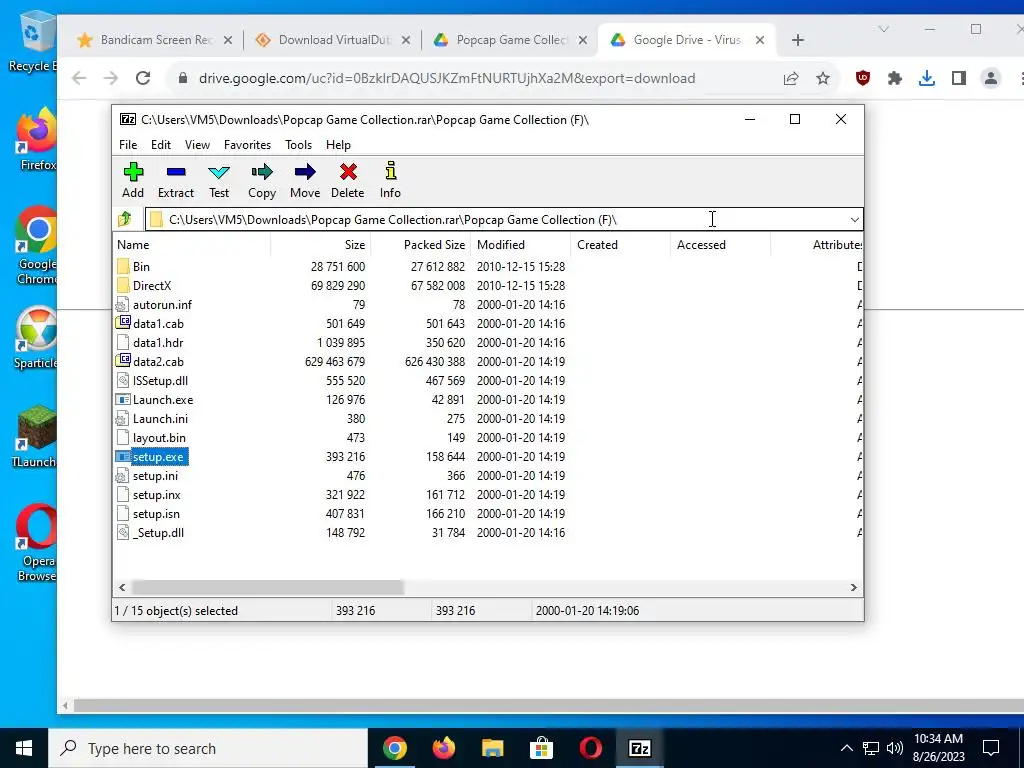Select the data2.cab file icon
The height and width of the screenshot is (768, 1024).
pos(123,360)
